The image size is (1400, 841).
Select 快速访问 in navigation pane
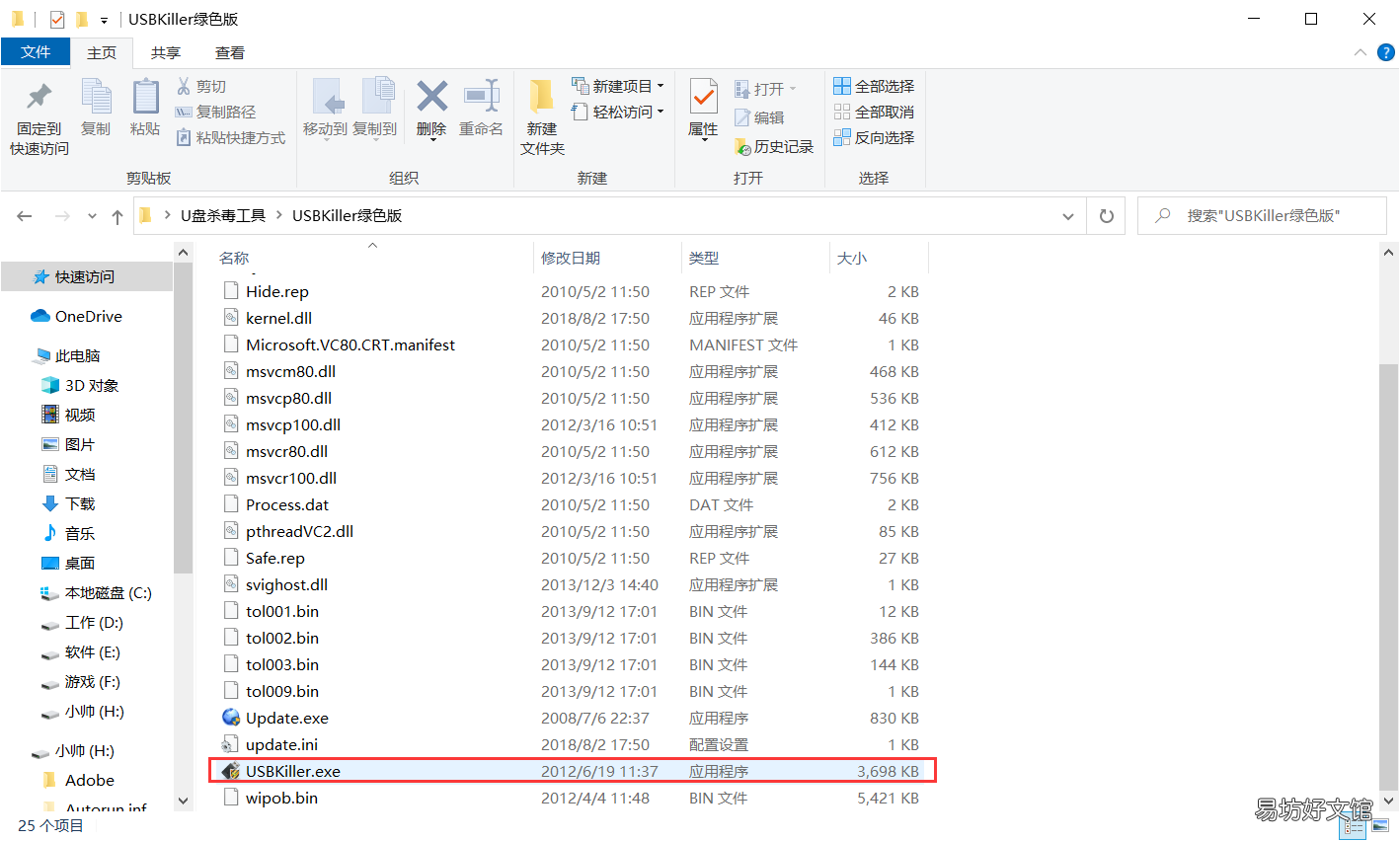(x=85, y=277)
